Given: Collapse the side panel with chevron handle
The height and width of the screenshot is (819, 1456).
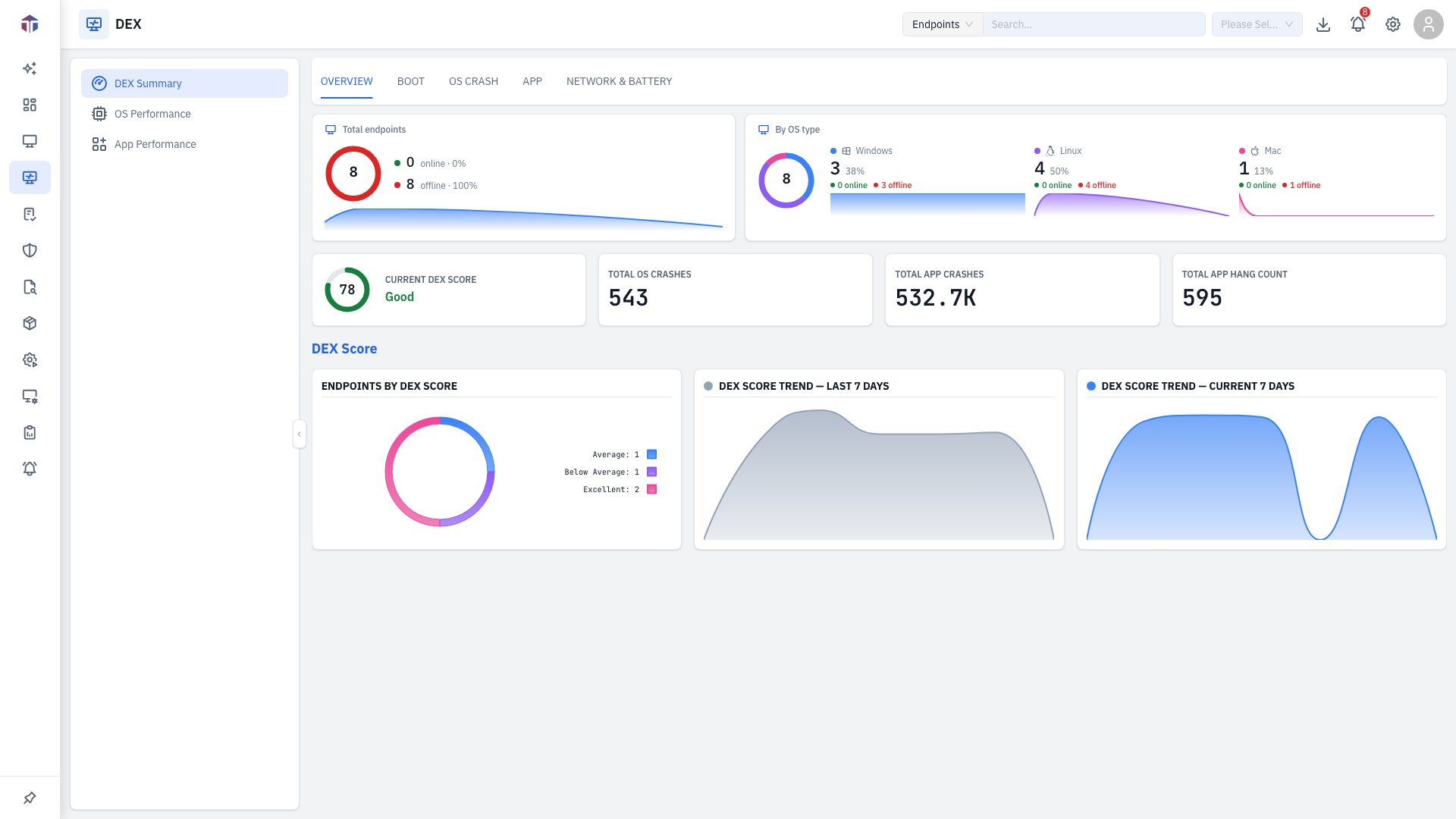Looking at the screenshot, I should 300,434.
